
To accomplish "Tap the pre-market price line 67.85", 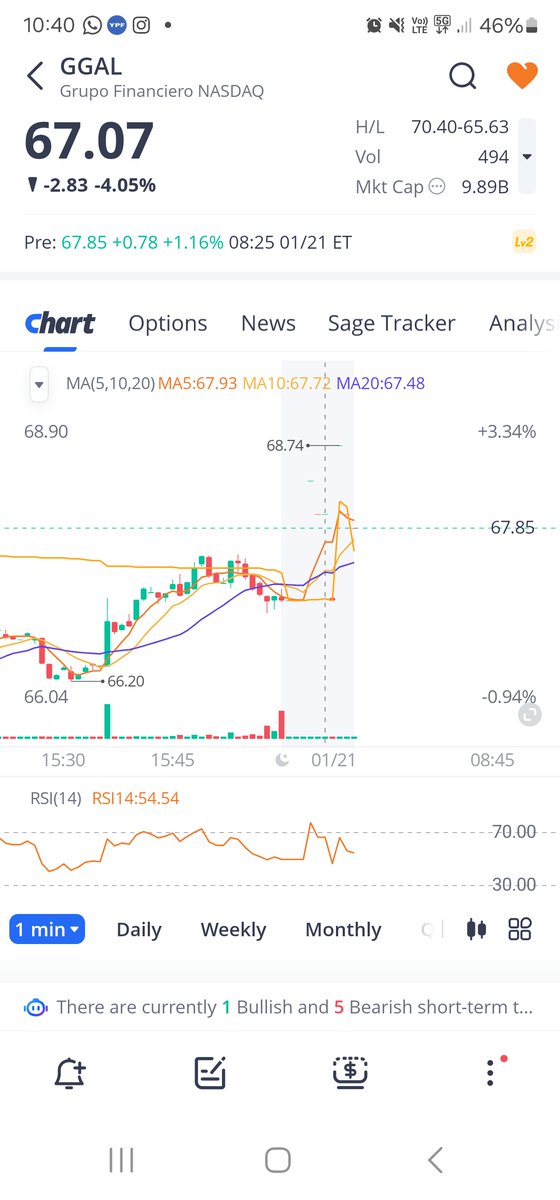I will click(512, 528).
